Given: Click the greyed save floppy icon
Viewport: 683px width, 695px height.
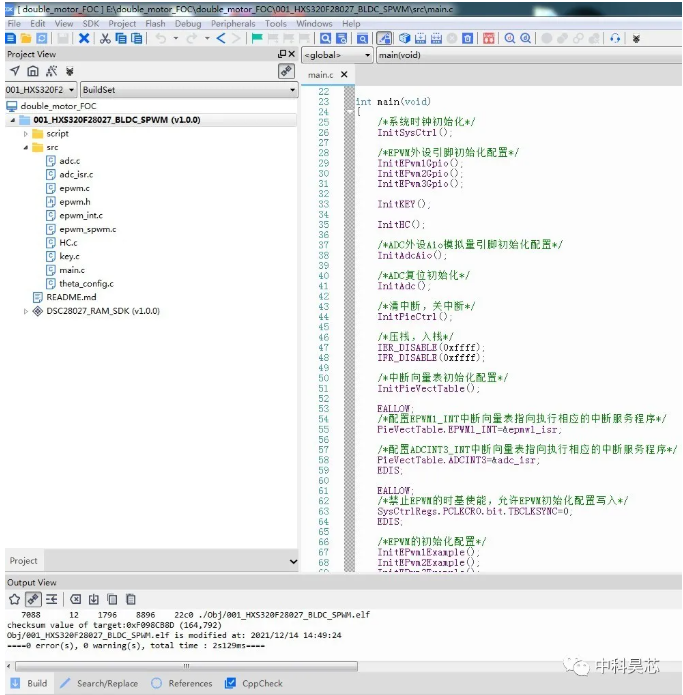Looking at the screenshot, I should (x=63, y=39).
